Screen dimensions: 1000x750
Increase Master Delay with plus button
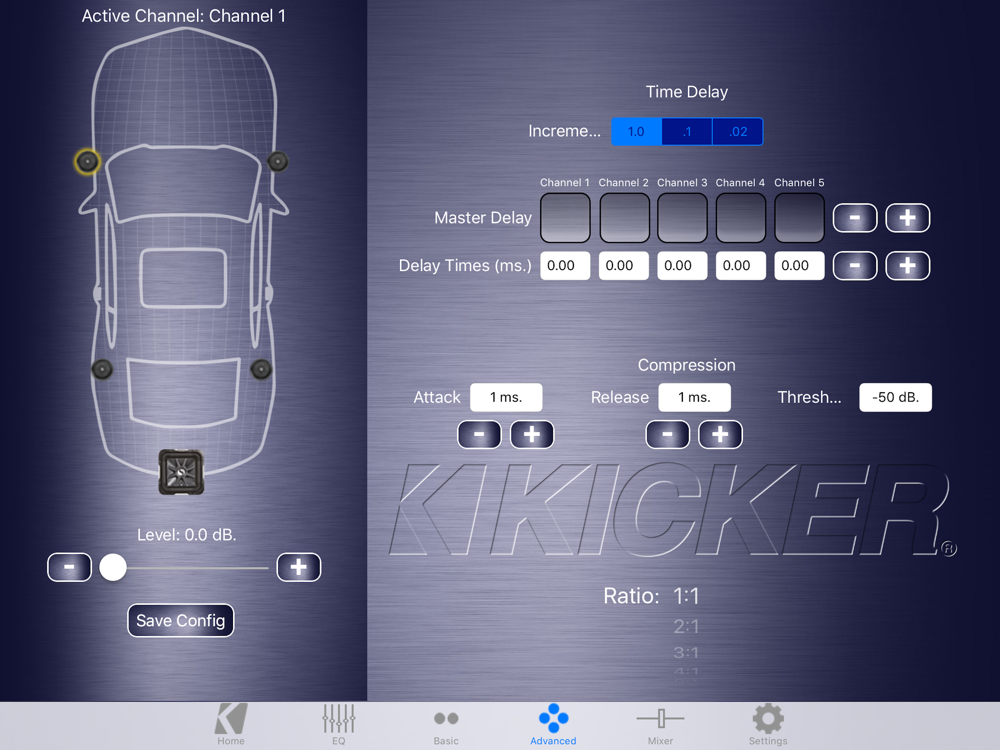tap(908, 218)
